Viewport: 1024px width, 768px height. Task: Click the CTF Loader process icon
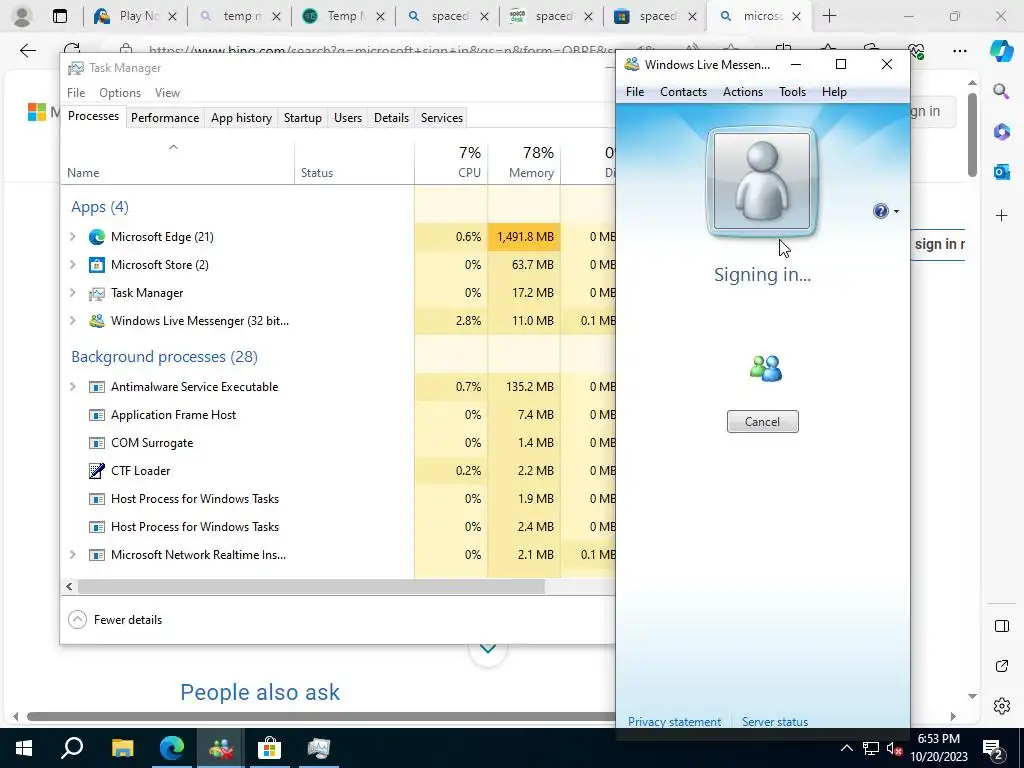pos(97,471)
